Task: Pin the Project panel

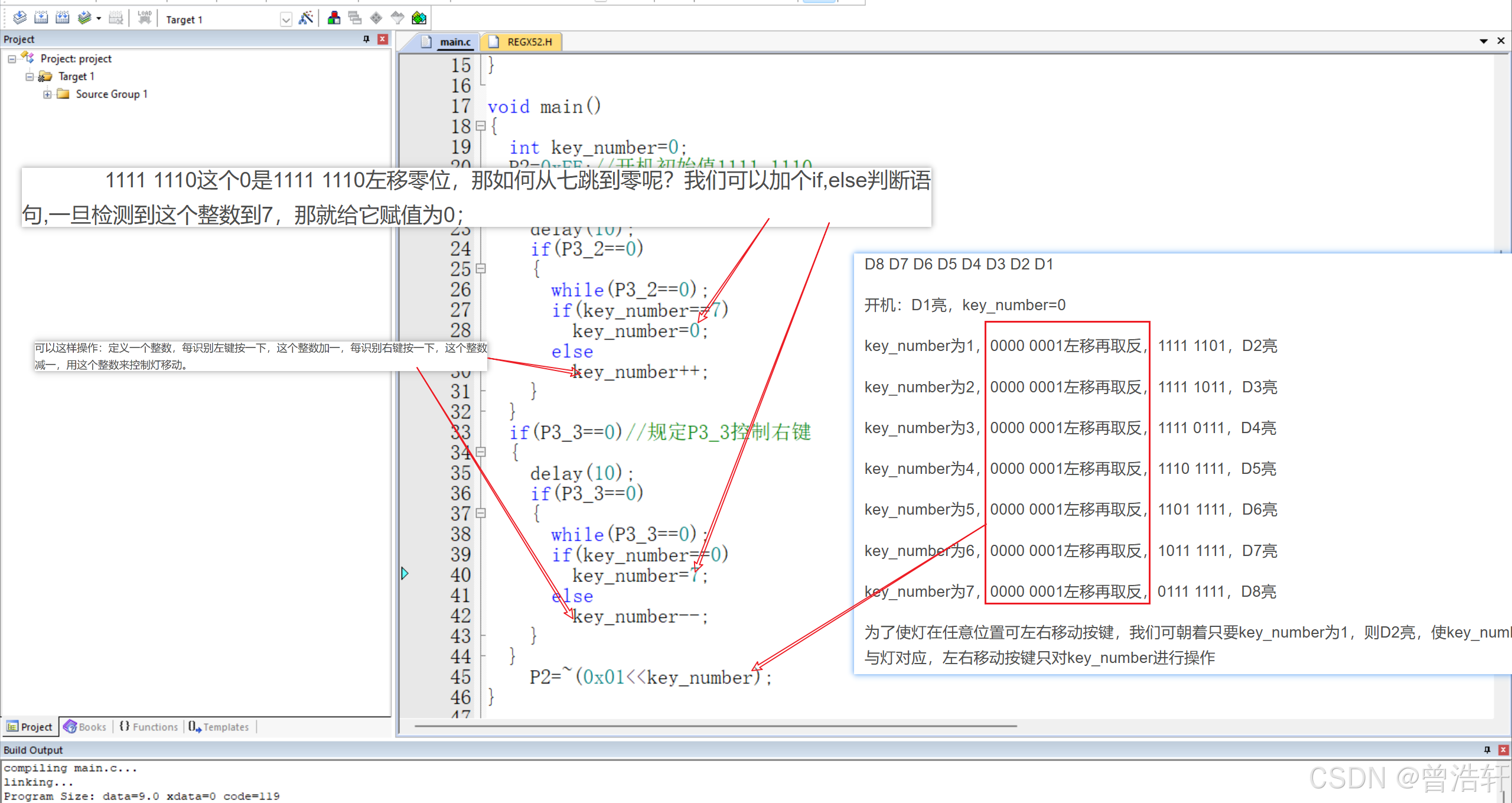Action: (366, 39)
